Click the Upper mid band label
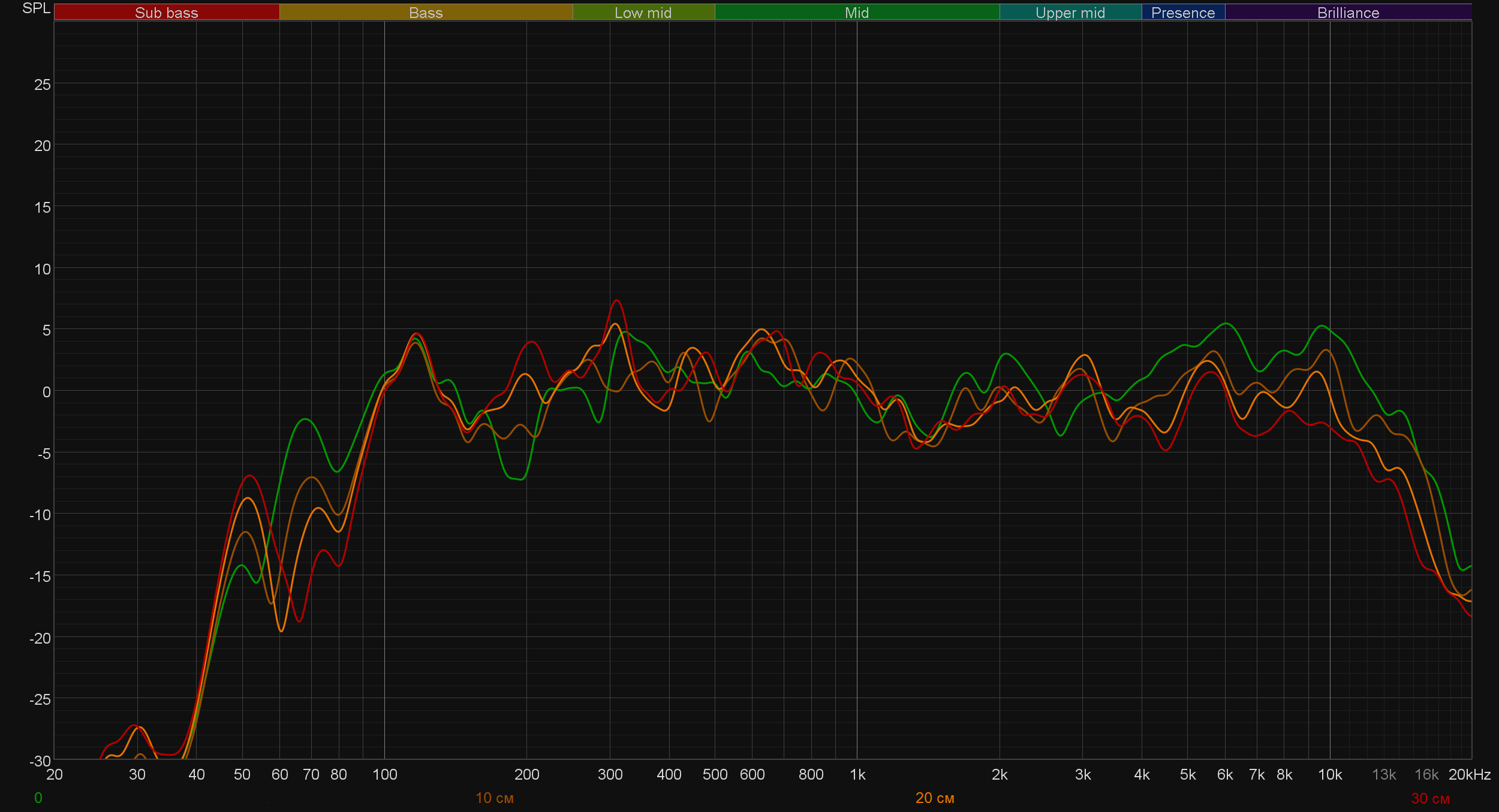 tap(1070, 13)
